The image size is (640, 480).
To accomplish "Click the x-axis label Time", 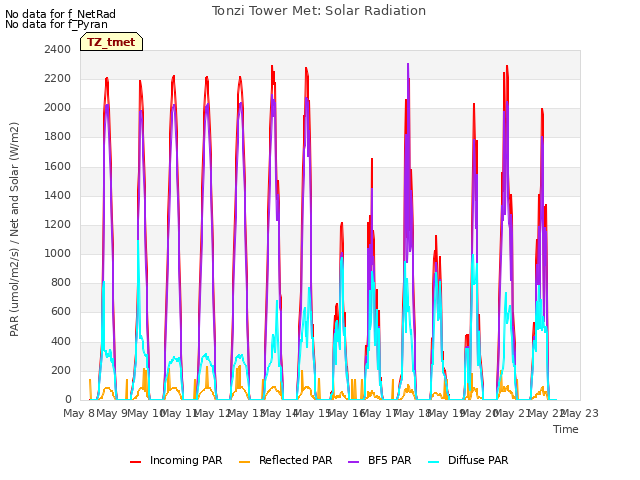I will 566,429.
